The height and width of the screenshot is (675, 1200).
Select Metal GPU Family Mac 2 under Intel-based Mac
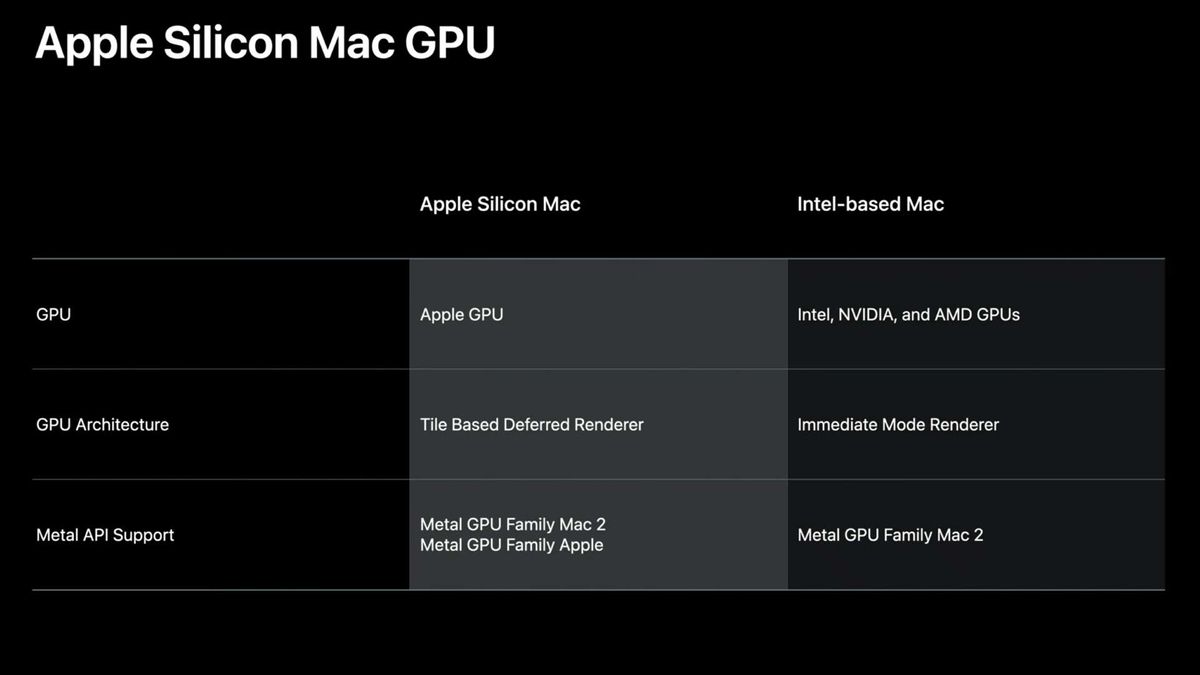pyautogui.click(x=890, y=535)
